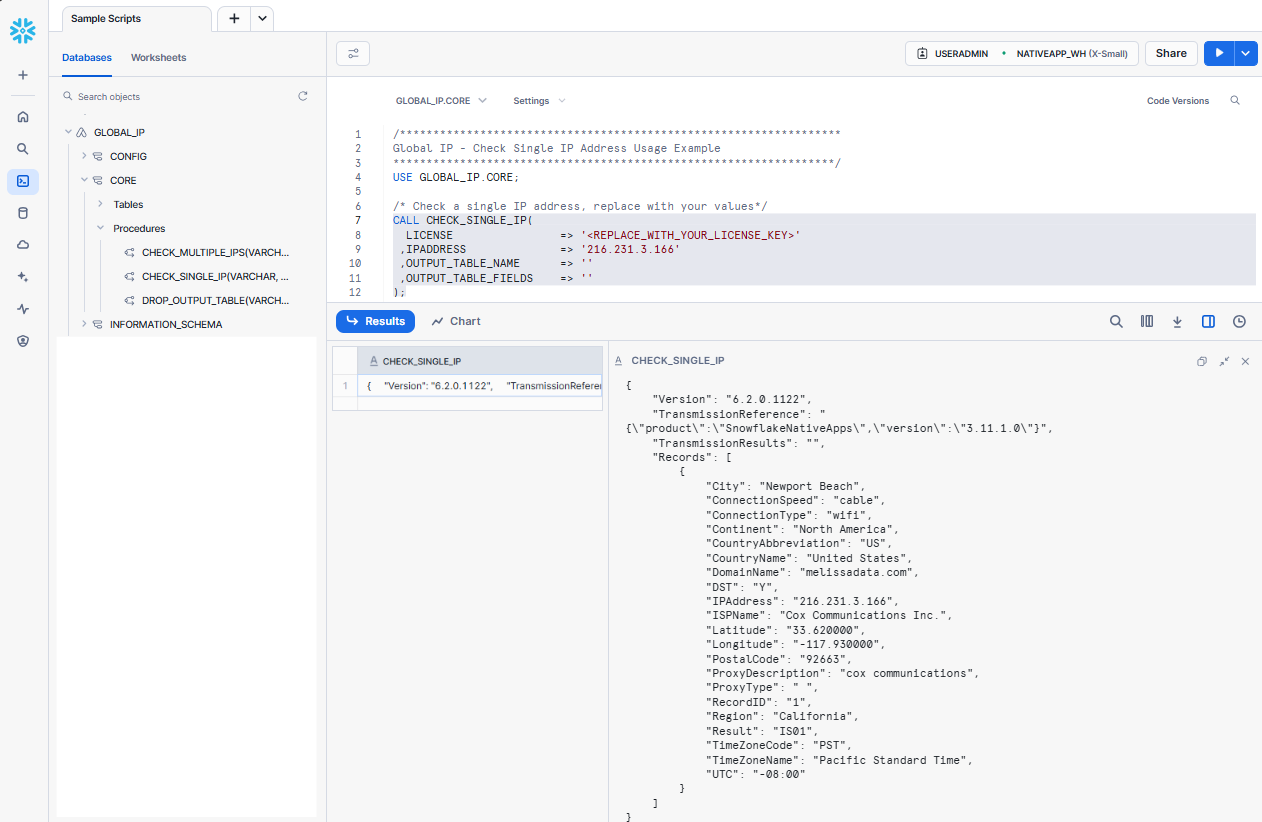Search the results grid
1262x822 pixels.
(1116, 321)
